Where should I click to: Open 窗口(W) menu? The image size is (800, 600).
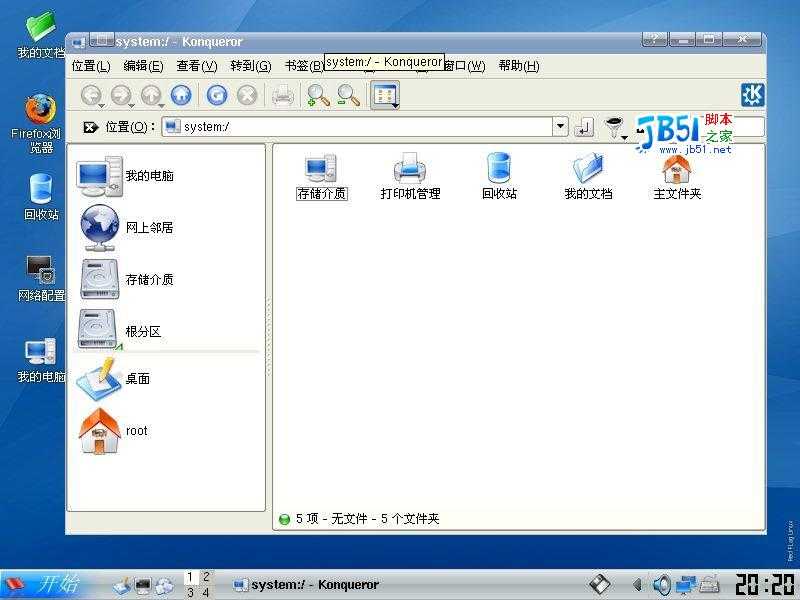pyautogui.click(x=464, y=66)
